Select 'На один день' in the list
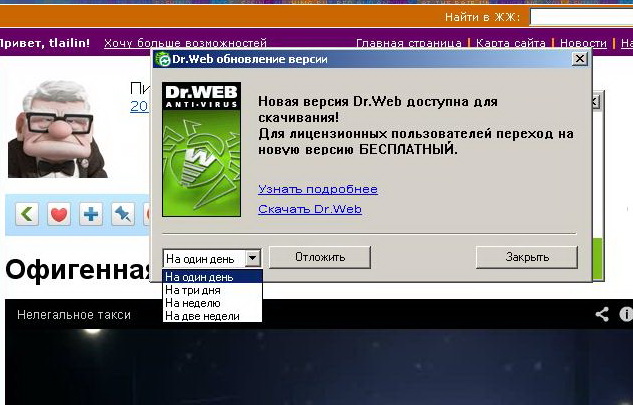The height and width of the screenshot is (405, 633). pyautogui.click(x=212, y=277)
